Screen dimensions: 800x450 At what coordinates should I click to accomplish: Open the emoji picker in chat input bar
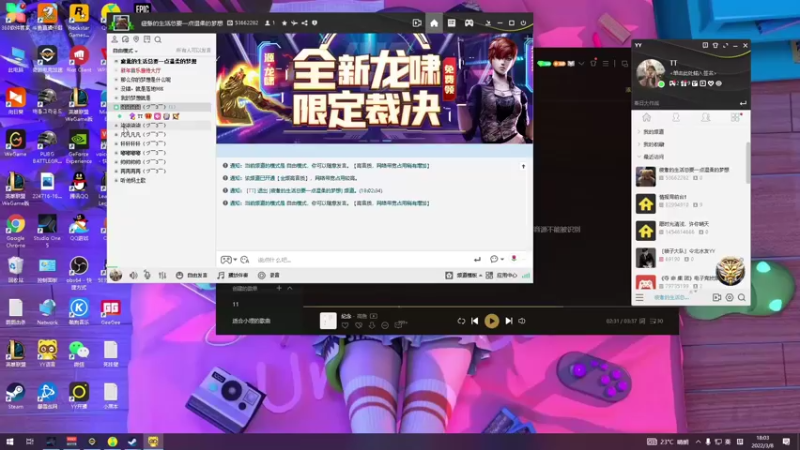pyautogui.click(x=245, y=260)
